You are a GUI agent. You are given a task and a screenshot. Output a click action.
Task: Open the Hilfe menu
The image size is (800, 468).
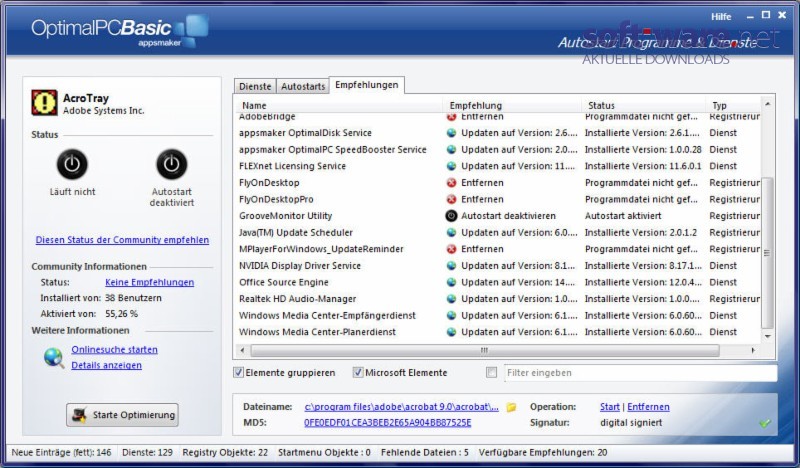721,17
